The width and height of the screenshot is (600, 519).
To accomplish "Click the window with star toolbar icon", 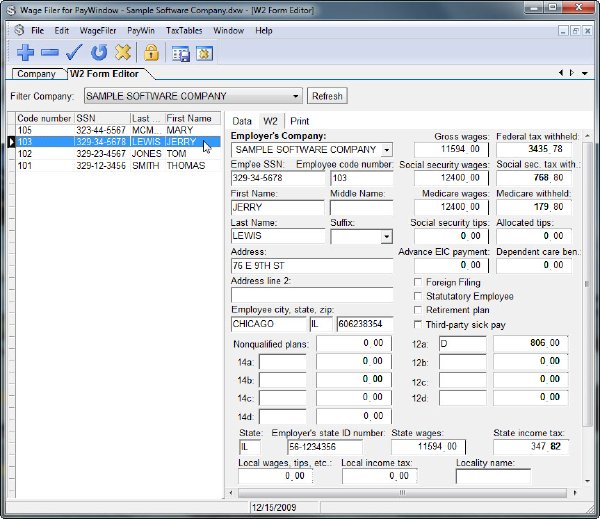I will pyautogui.click(x=204, y=54).
